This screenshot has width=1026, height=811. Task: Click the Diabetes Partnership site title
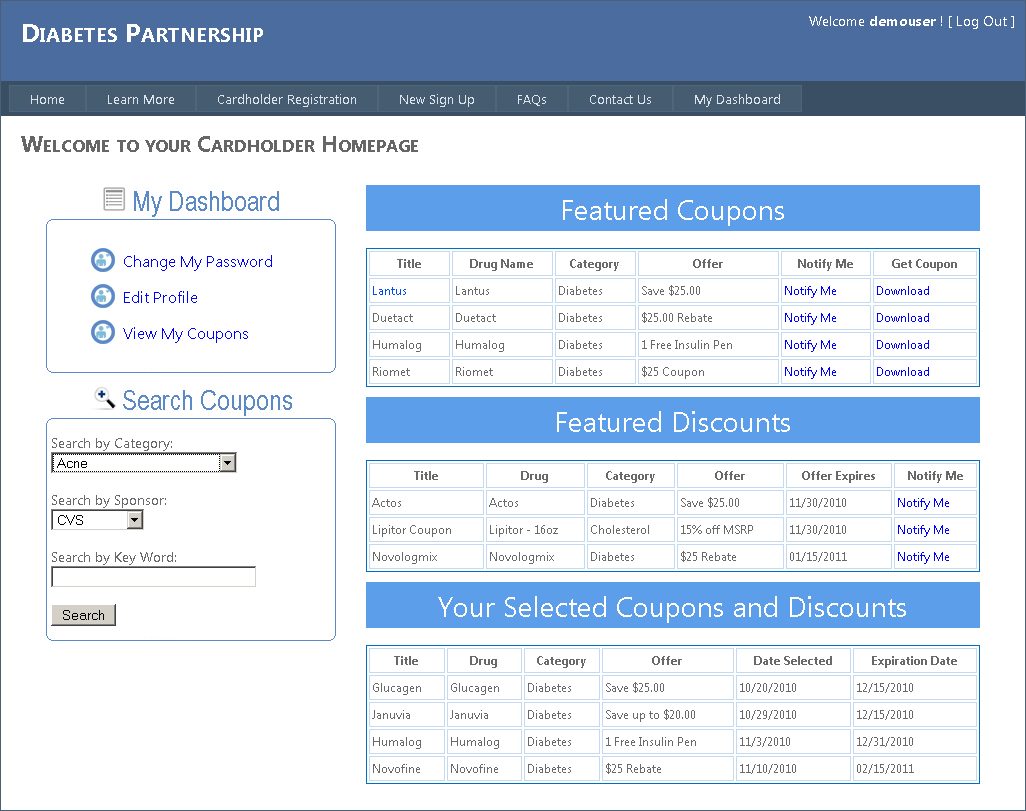[x=143, y=33]
